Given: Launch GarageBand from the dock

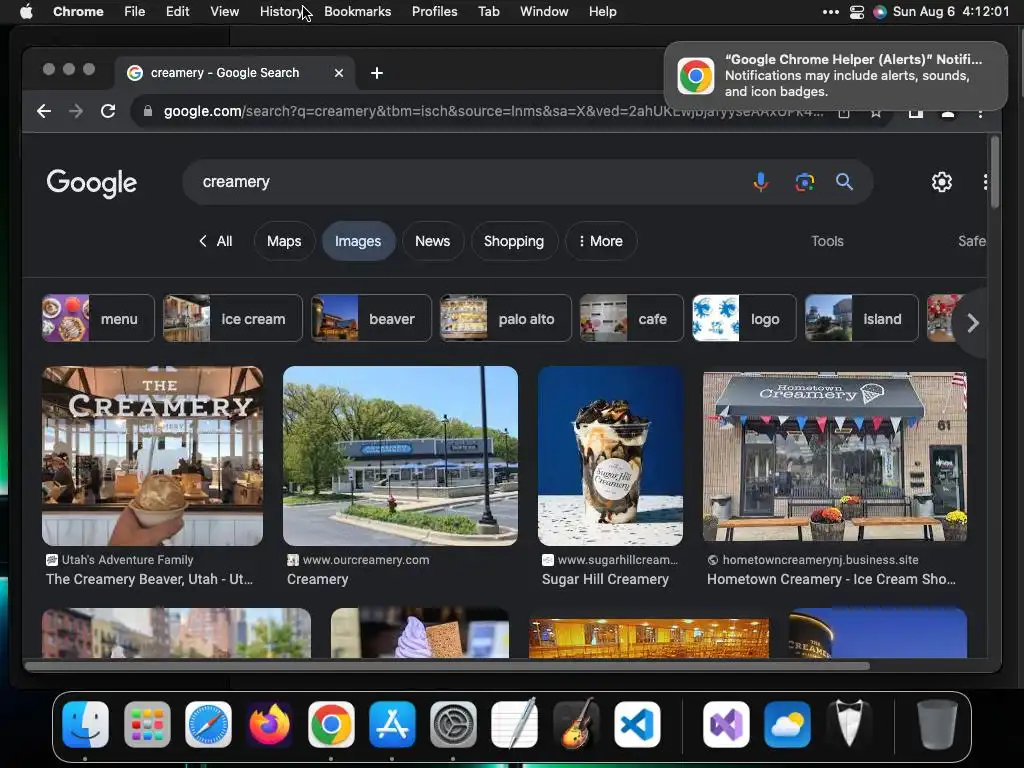Looking at the screenshot, I should (576, 724).
